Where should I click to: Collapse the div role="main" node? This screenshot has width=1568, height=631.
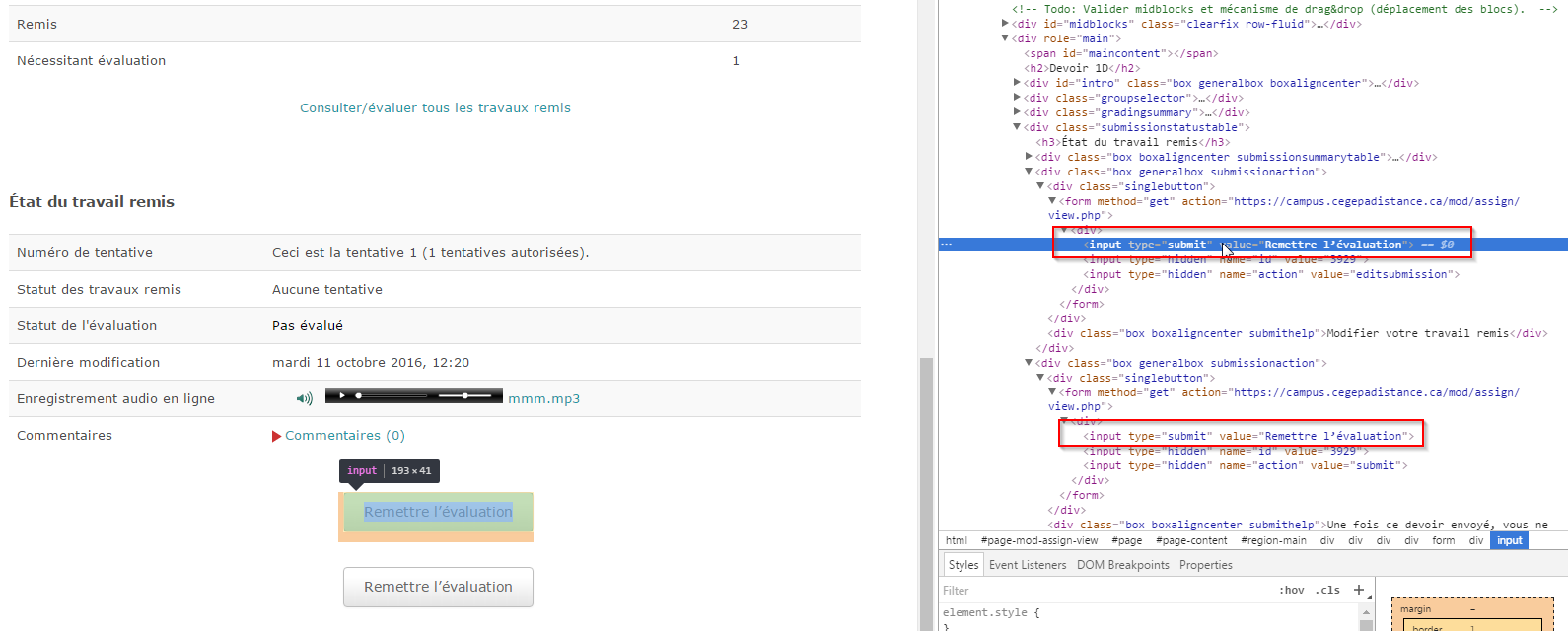click(1005, 38)
